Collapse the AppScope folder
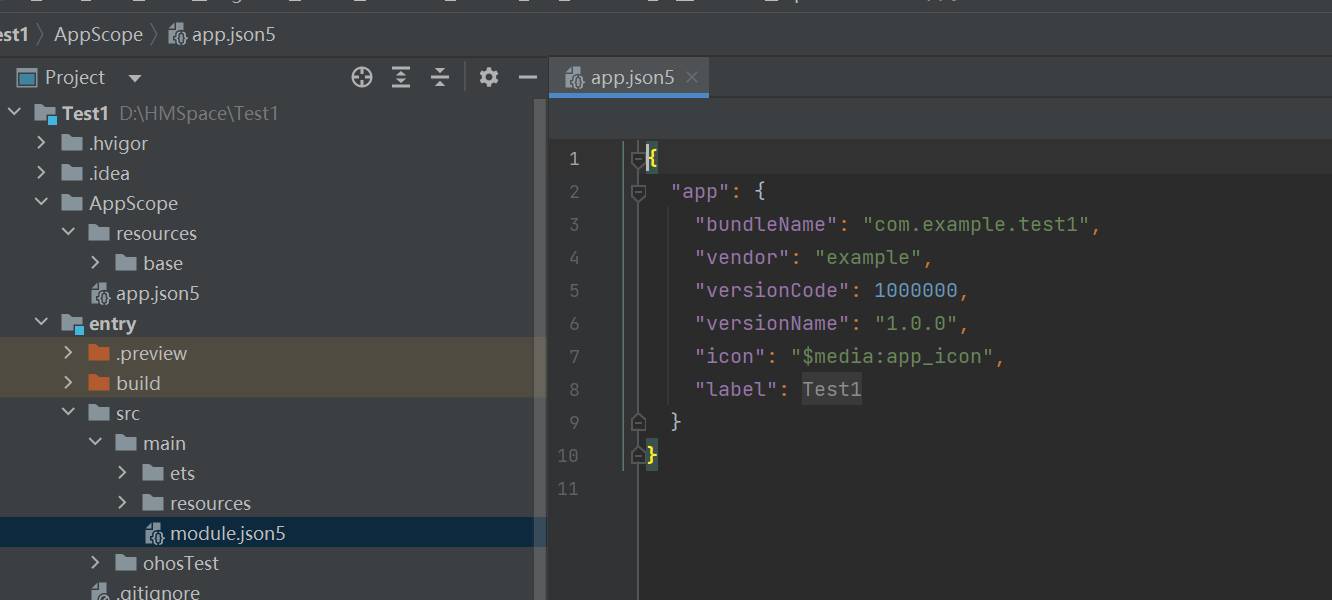The width and height of the screenshot is (1332, 600). (41, 203)
